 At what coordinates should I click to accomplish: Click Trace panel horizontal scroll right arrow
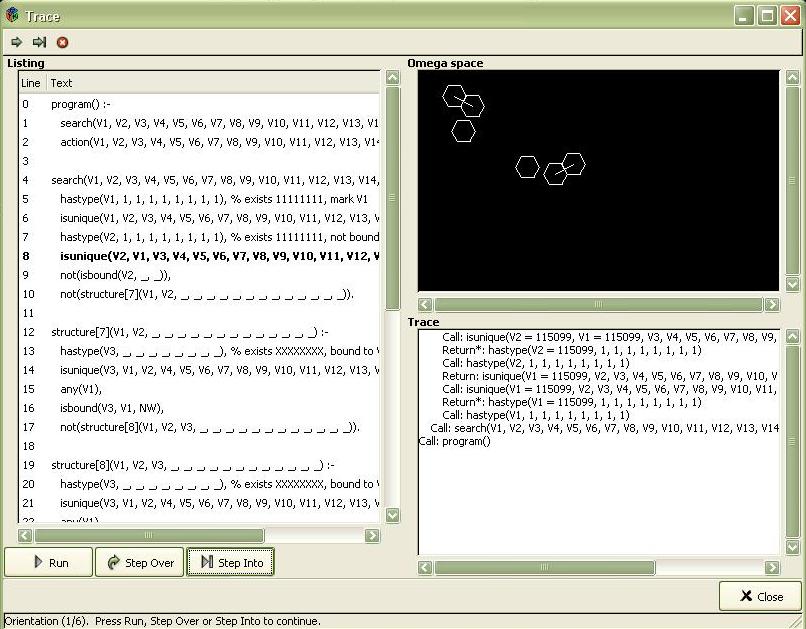pos(772,567)
